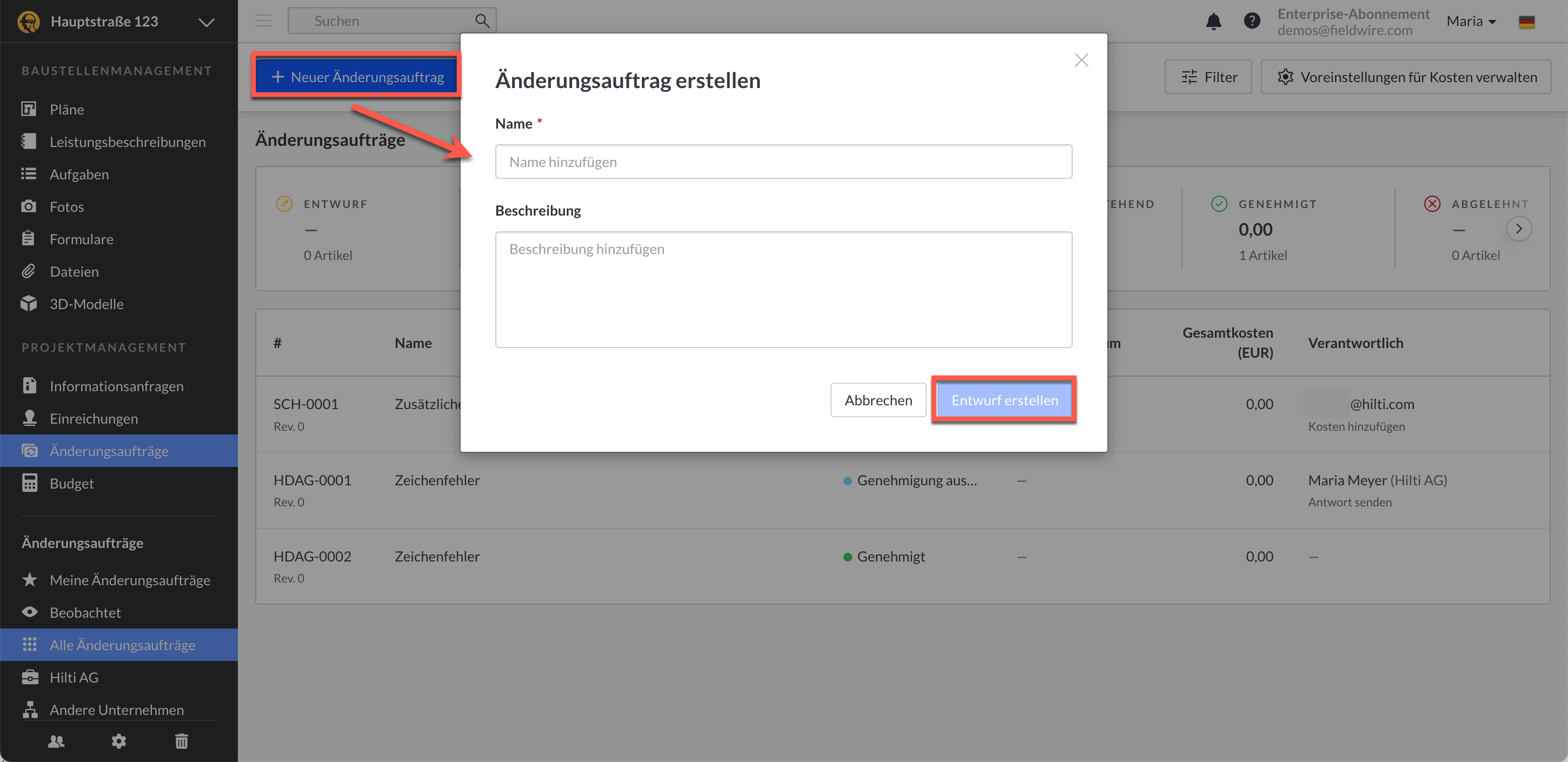Go to Budget in the sidebar
Image resolution: width=1568 pixels, height=762 pixels.
[x=71, y=483]
